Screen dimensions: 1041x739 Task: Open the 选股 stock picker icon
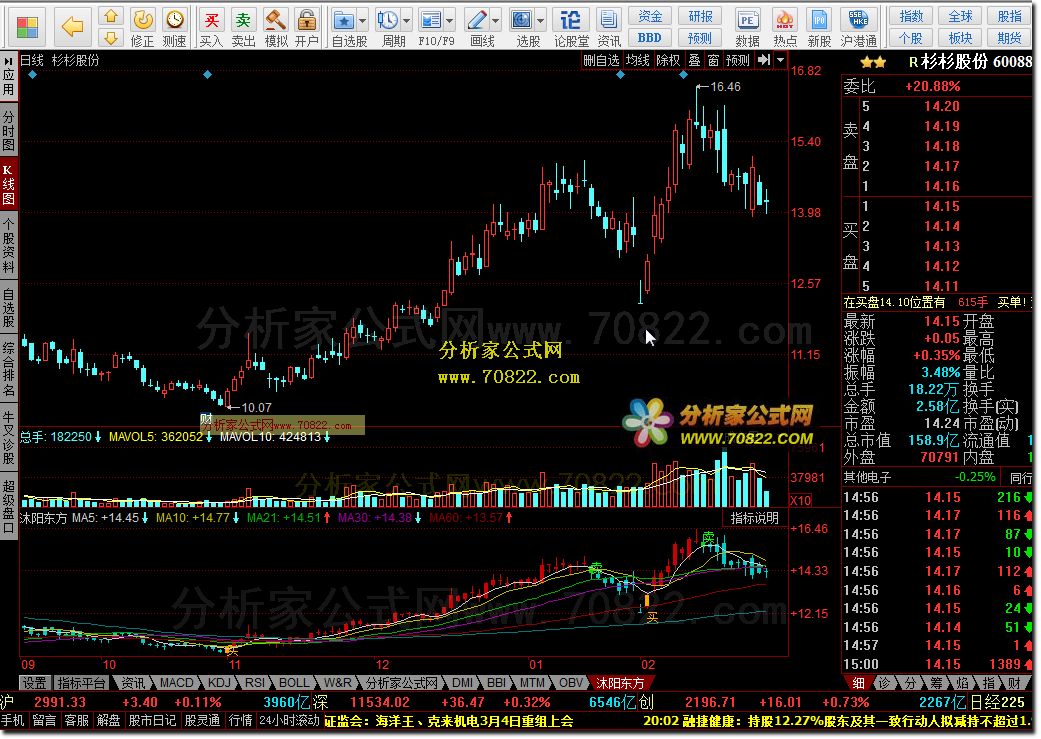[x=522, y=20]
